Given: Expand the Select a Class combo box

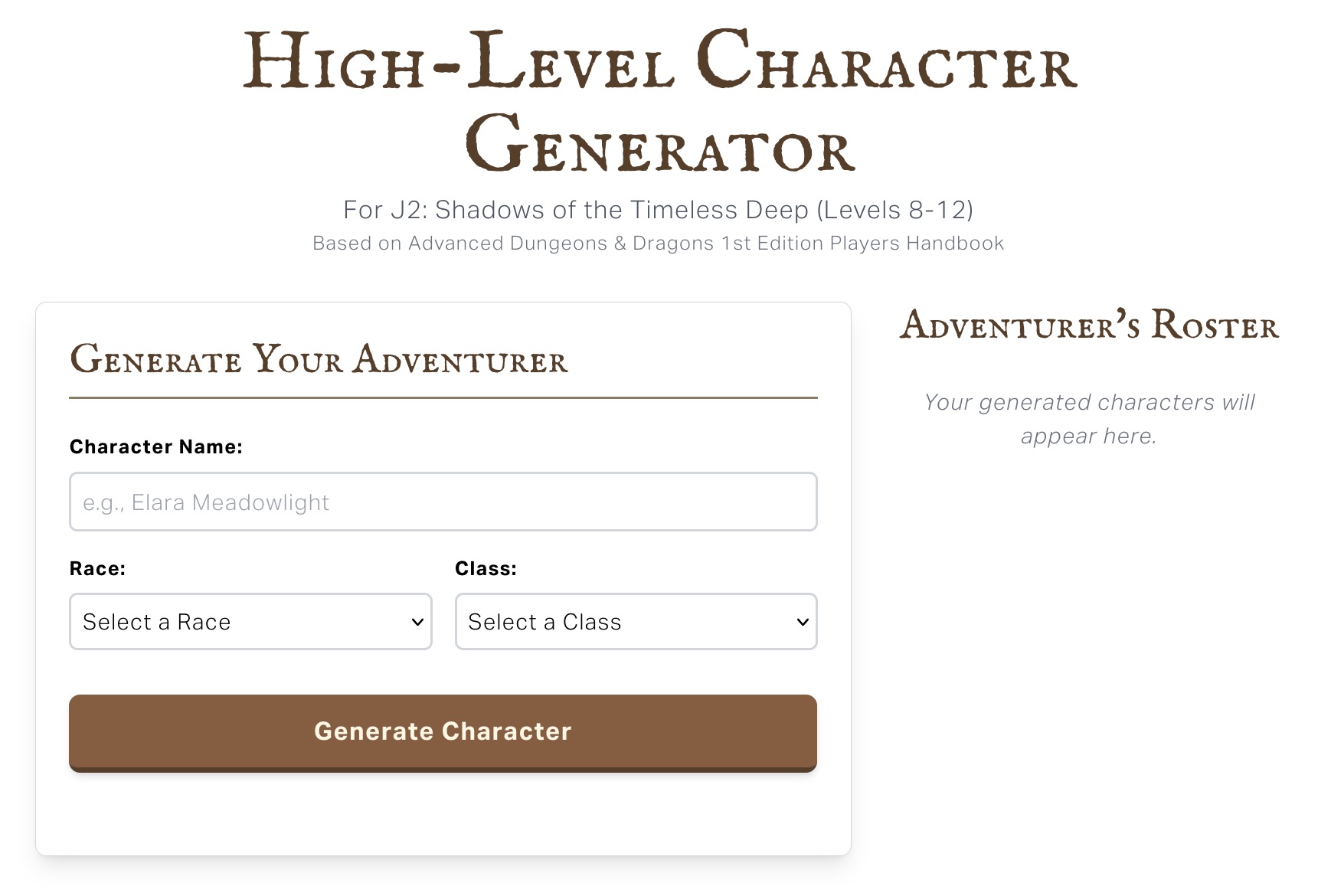Looking at the screenshot, I should pos(634,622).
